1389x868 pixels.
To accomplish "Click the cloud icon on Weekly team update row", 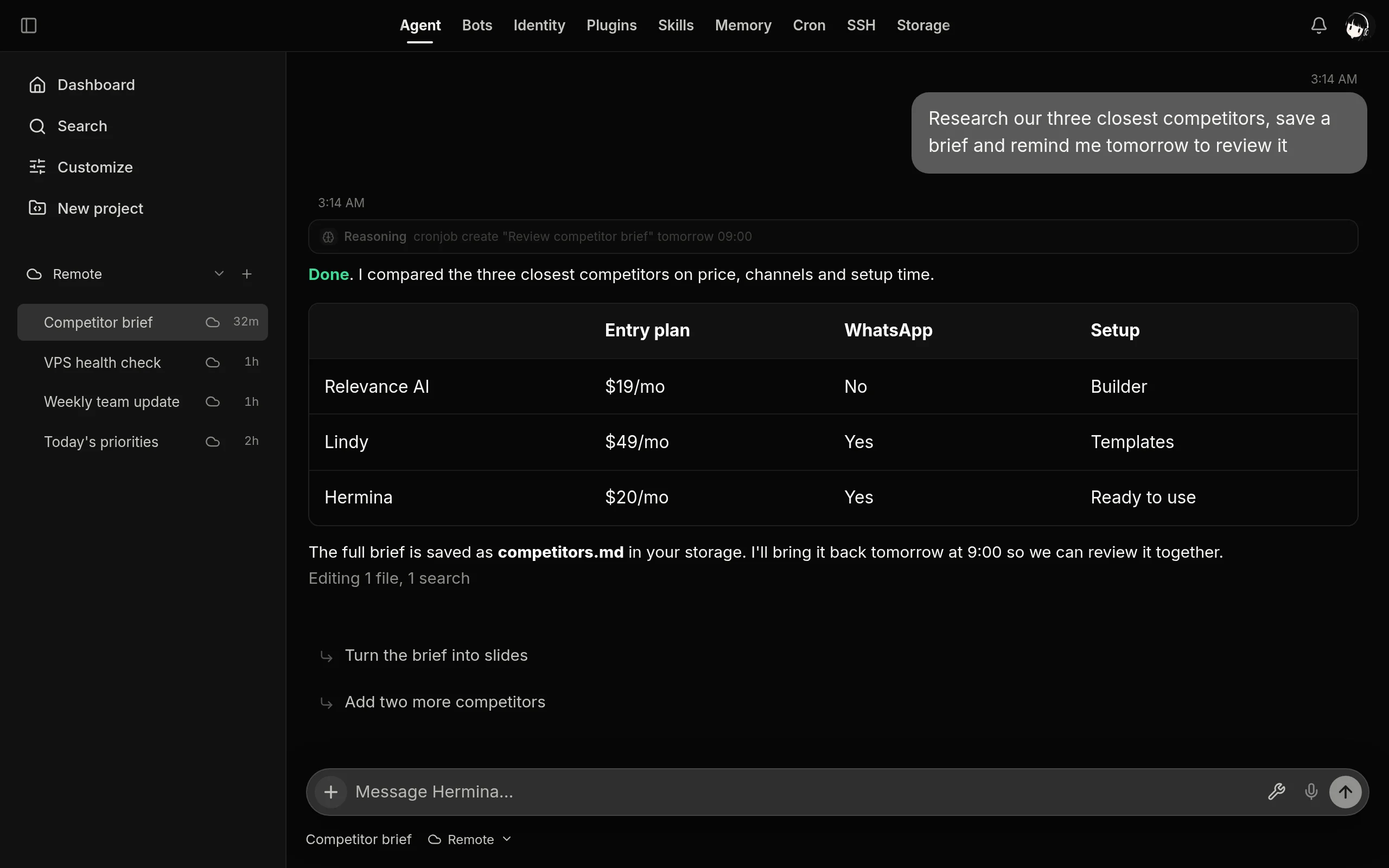I will click(213, 402).
